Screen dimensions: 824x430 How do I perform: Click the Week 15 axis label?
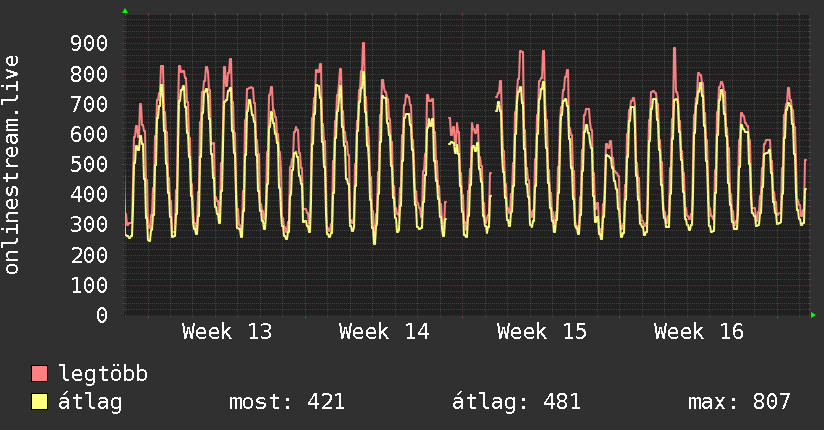[542, 332]
